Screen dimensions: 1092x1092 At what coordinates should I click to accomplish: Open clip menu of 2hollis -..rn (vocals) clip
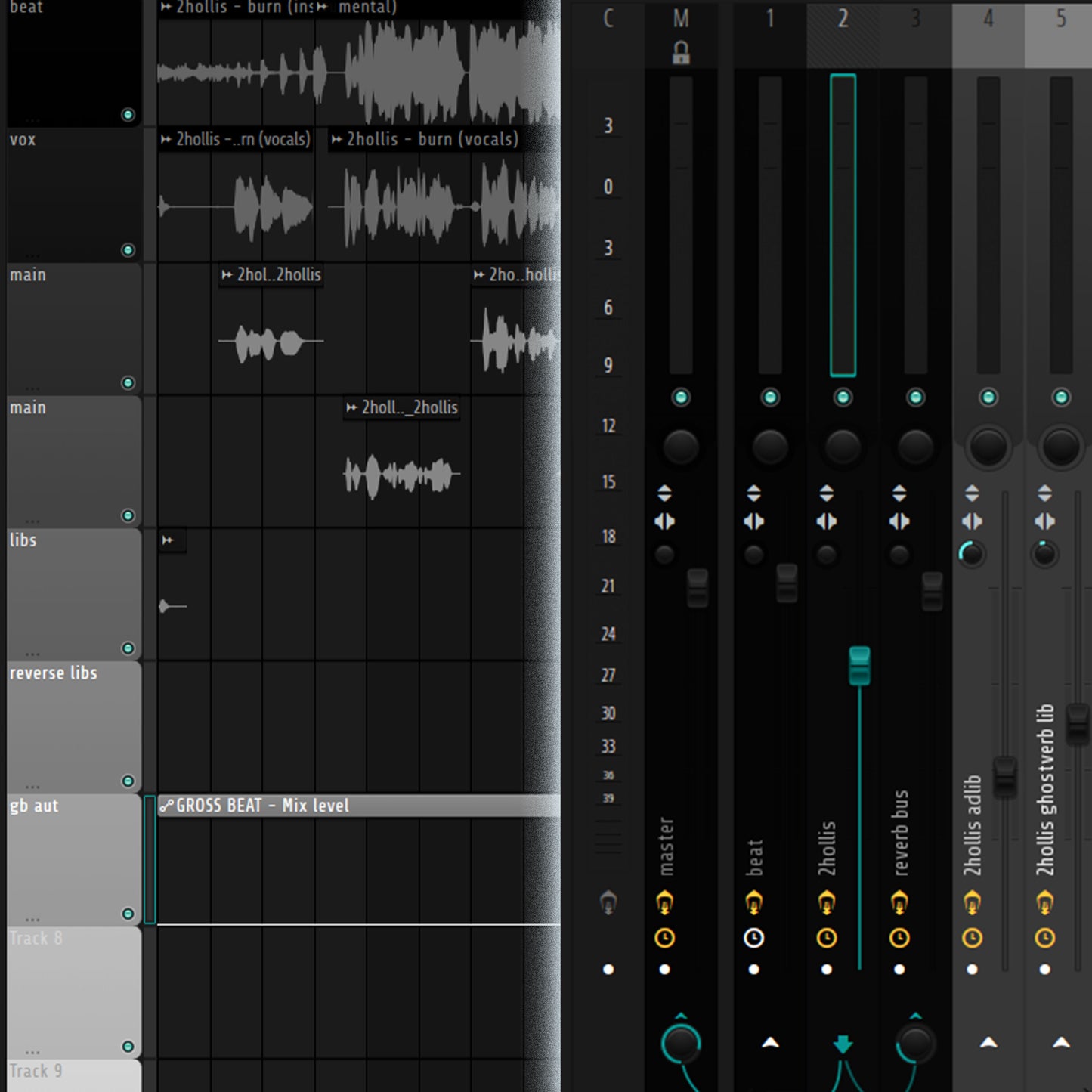pos(166,139)
